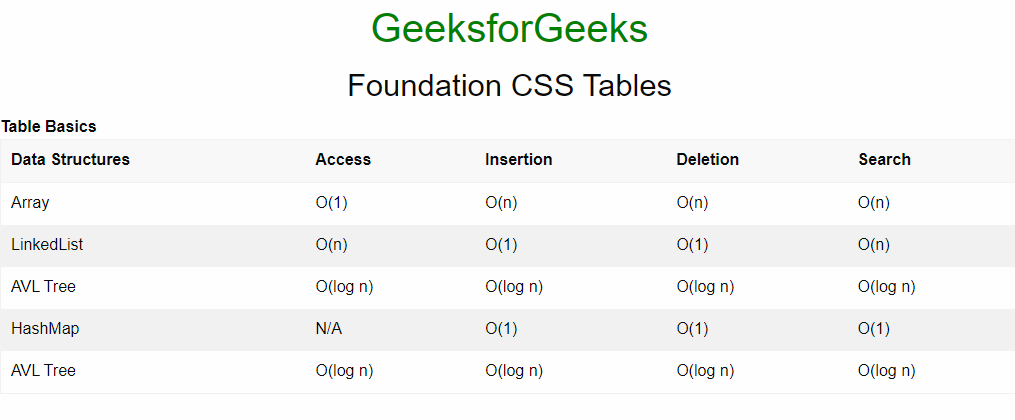Select LinkedList's Deletion value O(1)

693,244
